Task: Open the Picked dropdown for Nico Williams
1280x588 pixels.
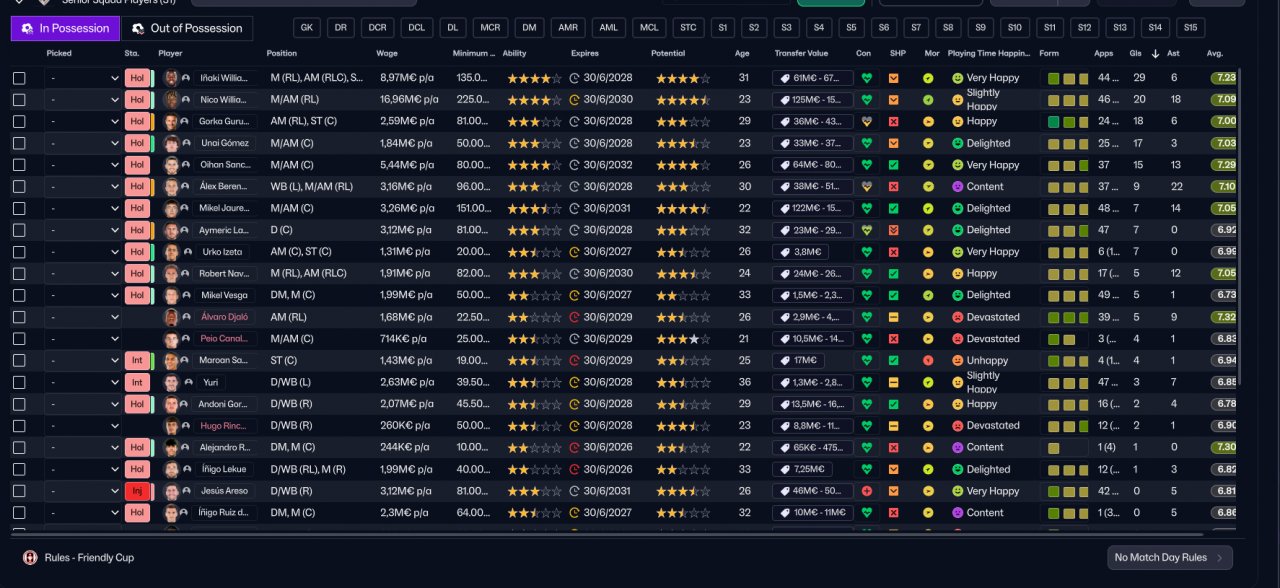Action: point(83,100)
